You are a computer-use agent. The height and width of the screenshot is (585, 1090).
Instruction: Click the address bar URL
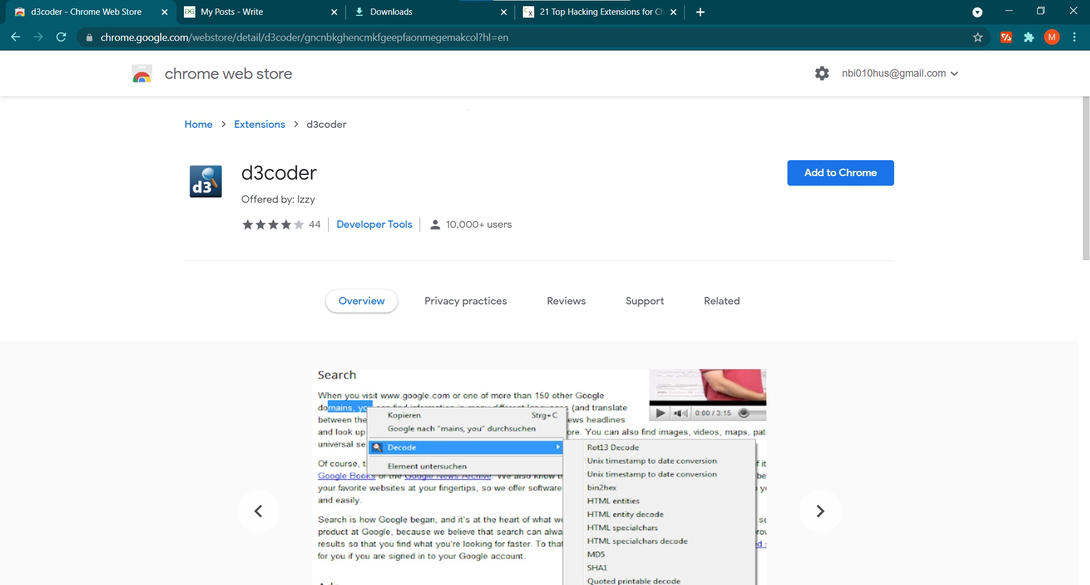pos(304,38)
